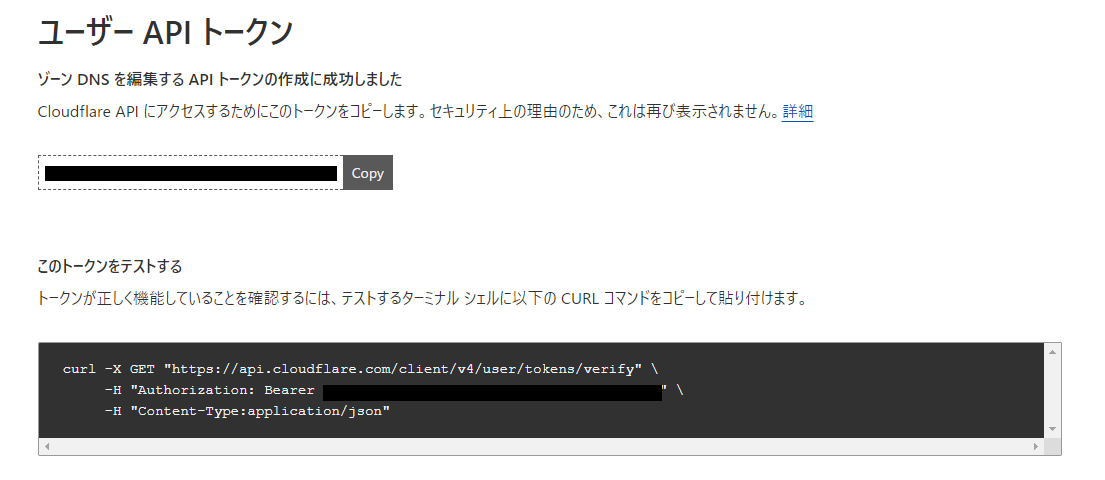Click the Cloudflare API security note text
This screenshot has width=1105, height=480.
(x=409, y=111)
